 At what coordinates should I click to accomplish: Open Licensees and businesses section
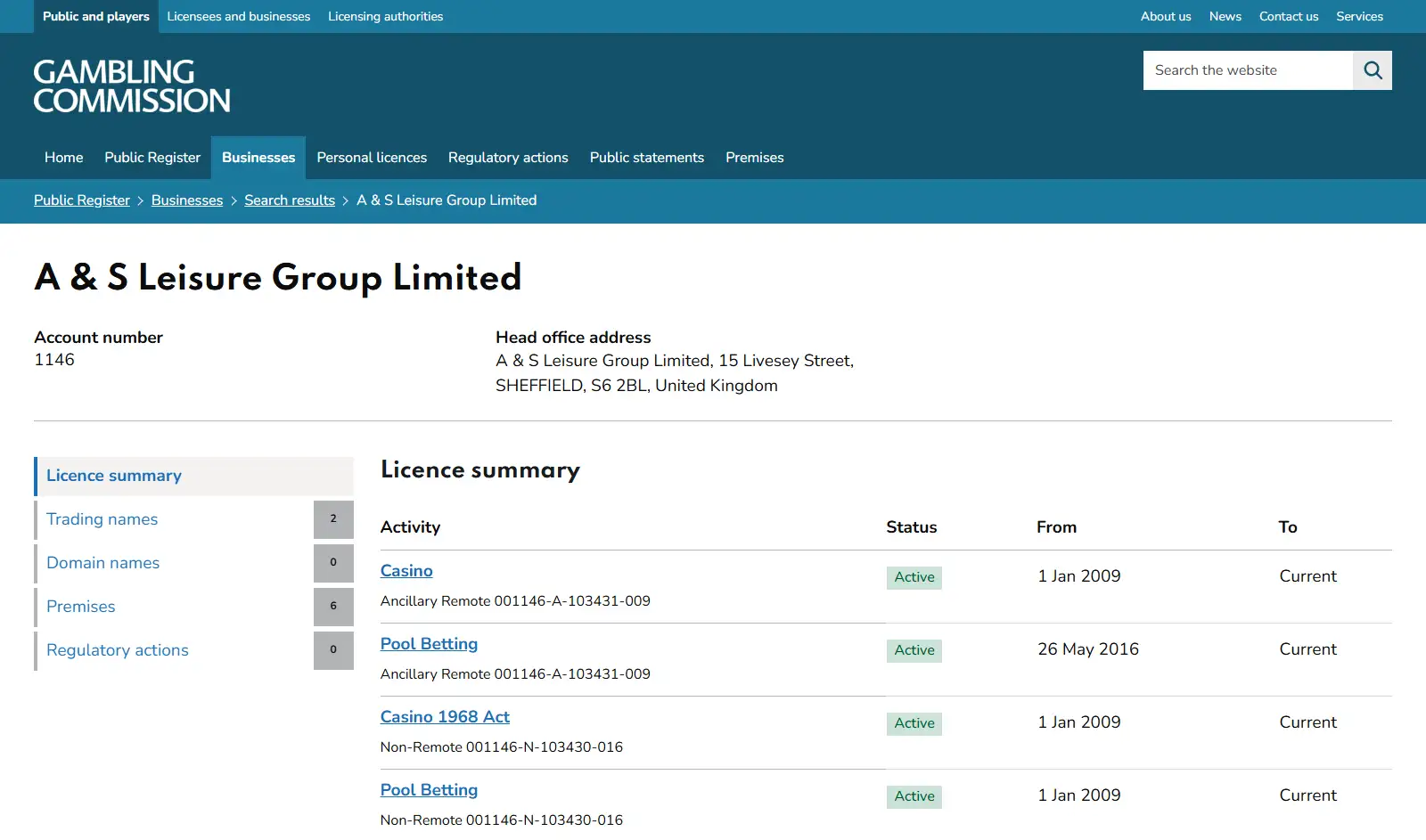click(x=239, y=16)
